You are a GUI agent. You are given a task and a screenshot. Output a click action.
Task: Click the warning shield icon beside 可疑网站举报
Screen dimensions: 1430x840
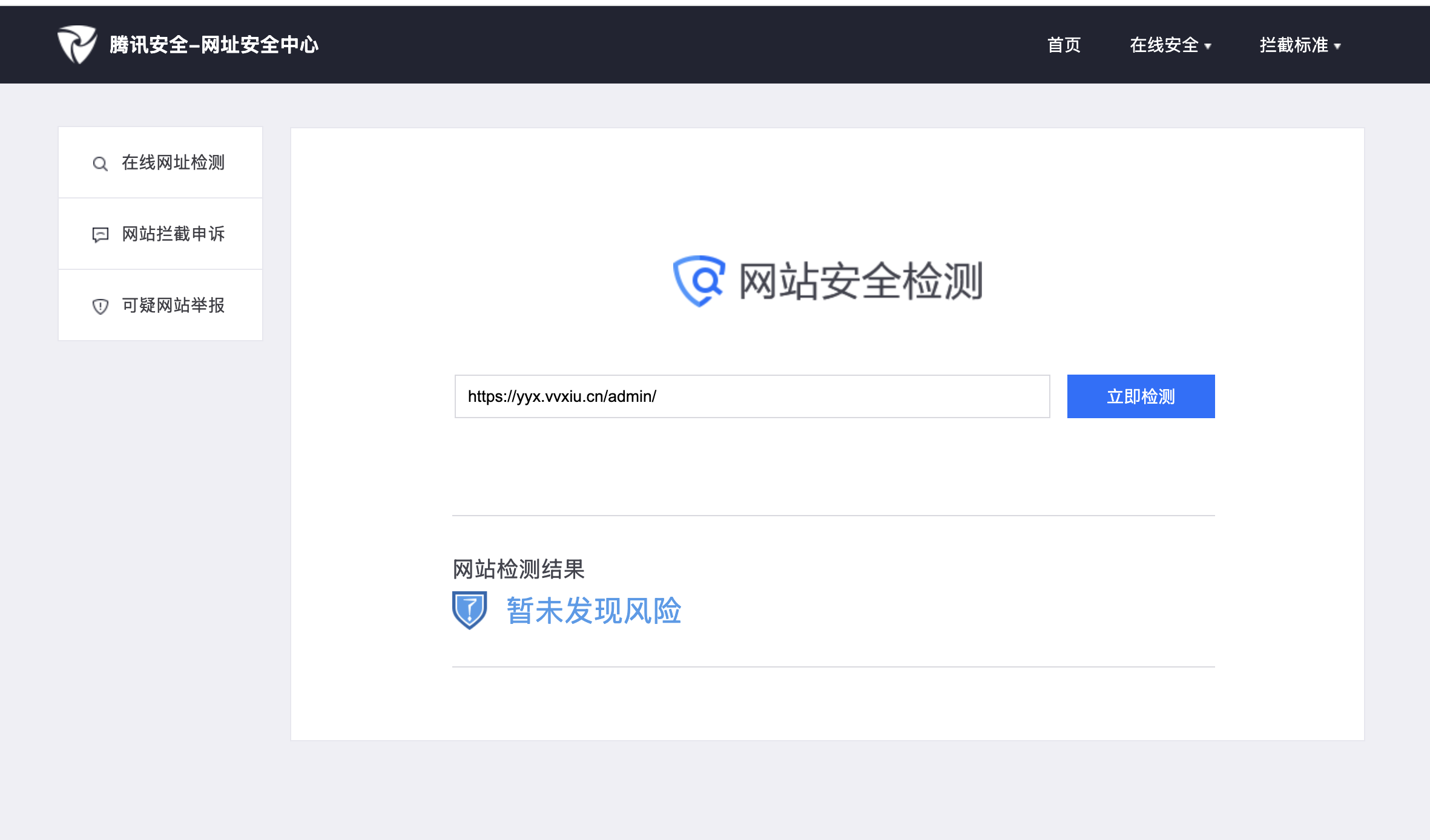click(x=100, y=306)
